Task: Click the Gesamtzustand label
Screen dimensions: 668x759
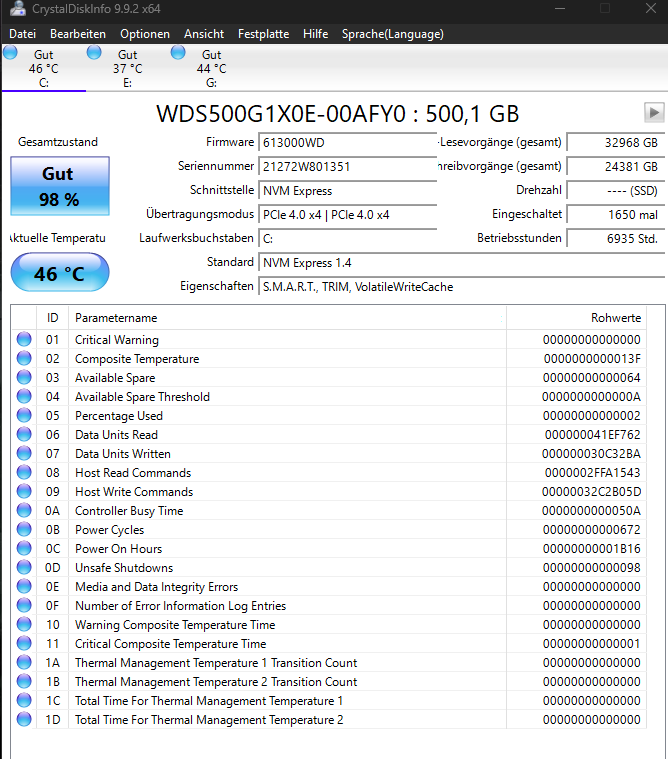Action: tap(58, 142)
